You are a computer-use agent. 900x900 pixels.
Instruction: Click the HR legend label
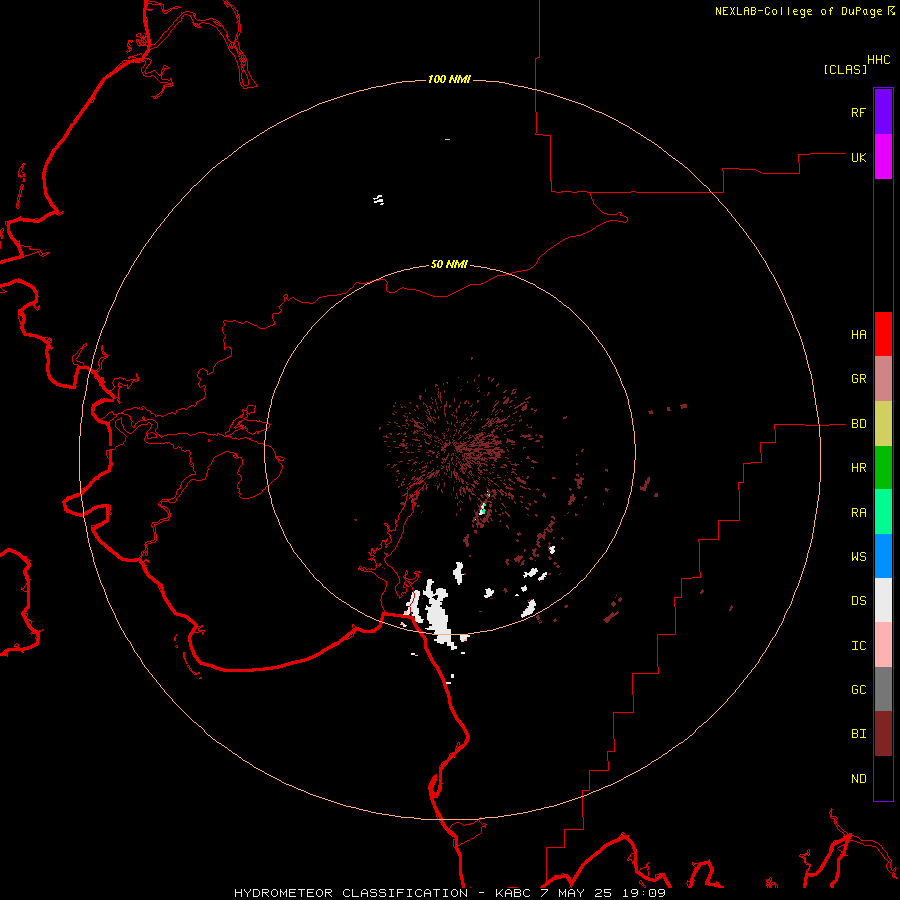(858, 468)
